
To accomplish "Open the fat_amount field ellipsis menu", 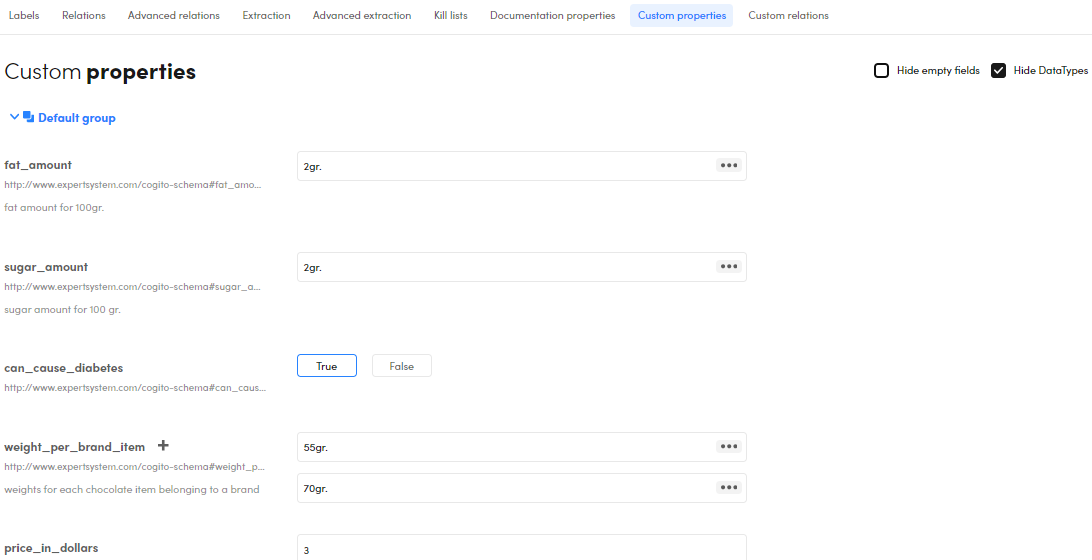I will [x=729, y=166].
